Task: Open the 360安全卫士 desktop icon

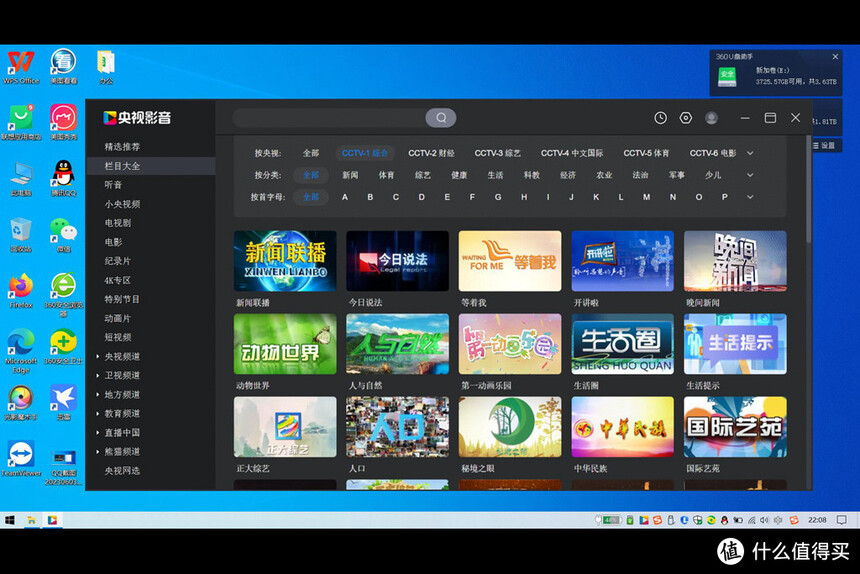Action: tap(64, 348)
